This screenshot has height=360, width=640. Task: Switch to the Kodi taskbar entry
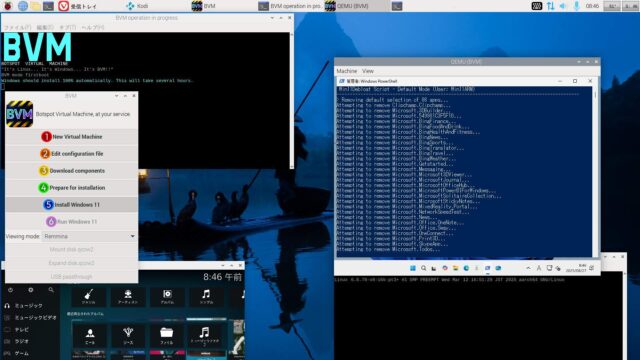137,6
